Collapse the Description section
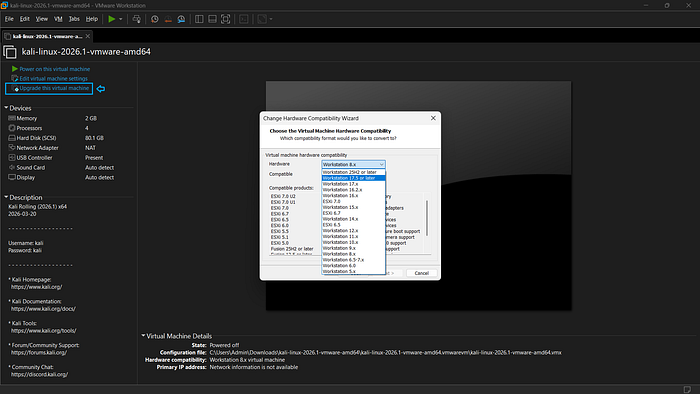Screen dimensions: 700x394 pos(6,197)
